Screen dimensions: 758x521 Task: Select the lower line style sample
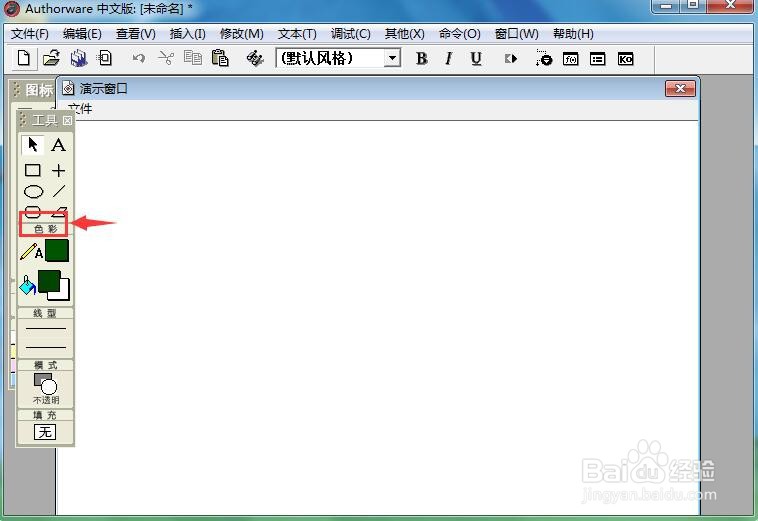45,347
